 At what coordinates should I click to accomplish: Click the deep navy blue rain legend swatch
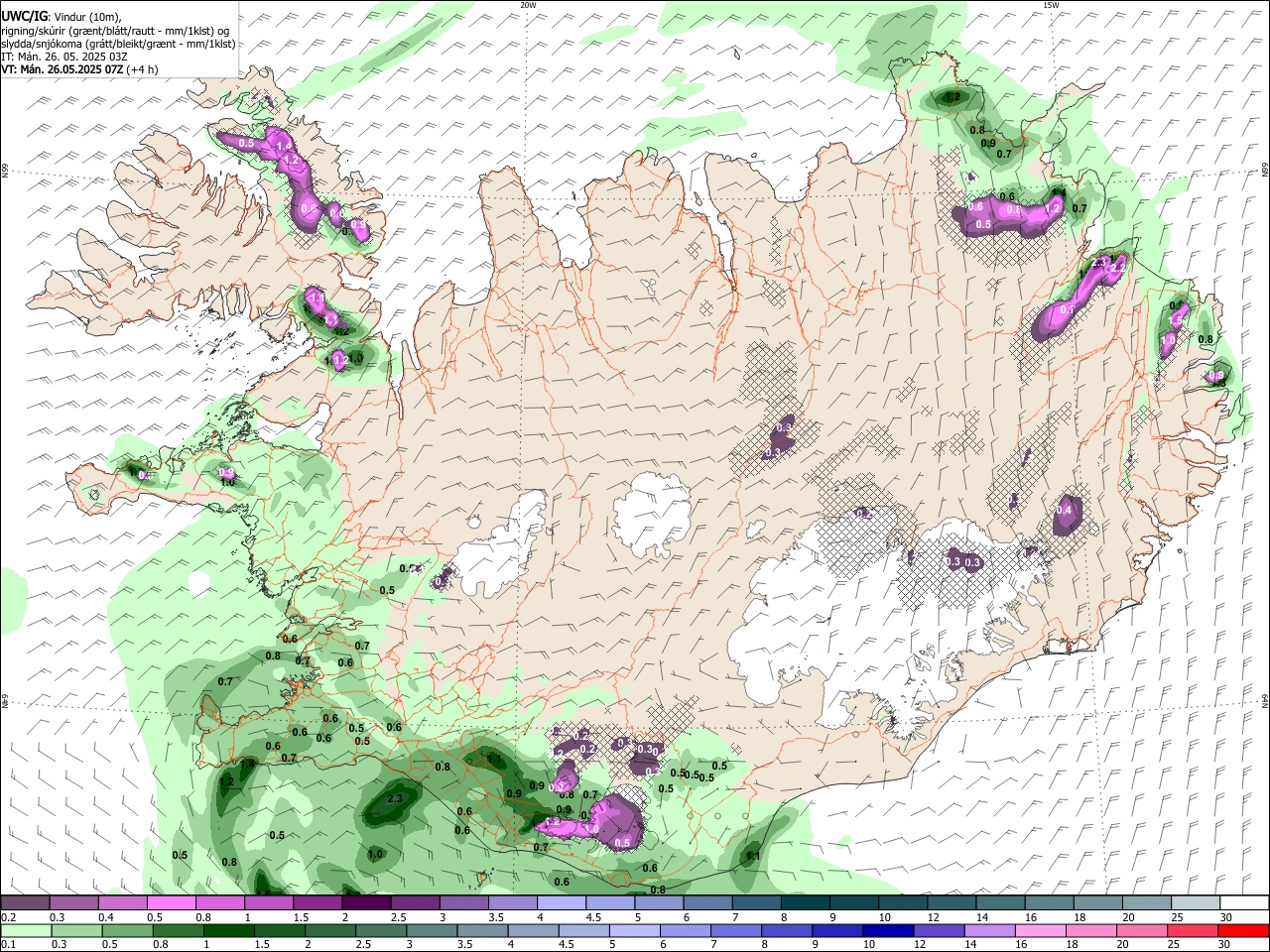pyautogui.click(x=888, y=930)
